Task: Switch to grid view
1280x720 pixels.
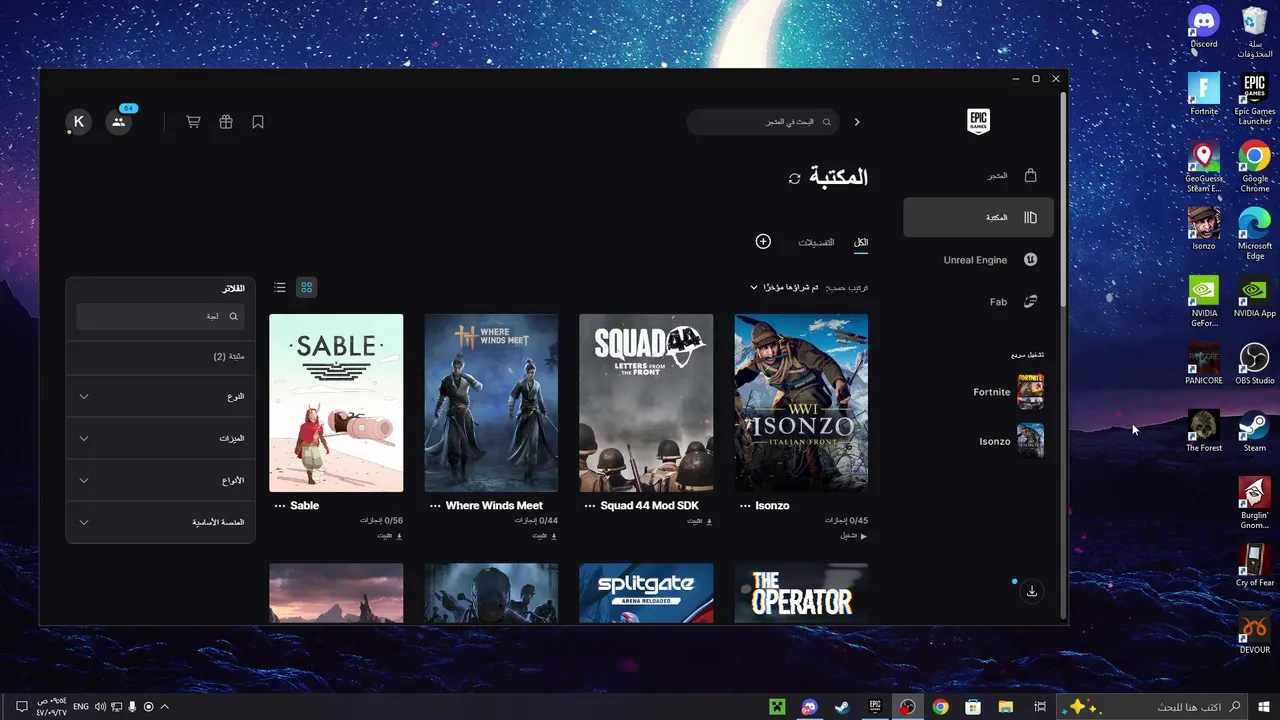Action: (x=307, y=288)
